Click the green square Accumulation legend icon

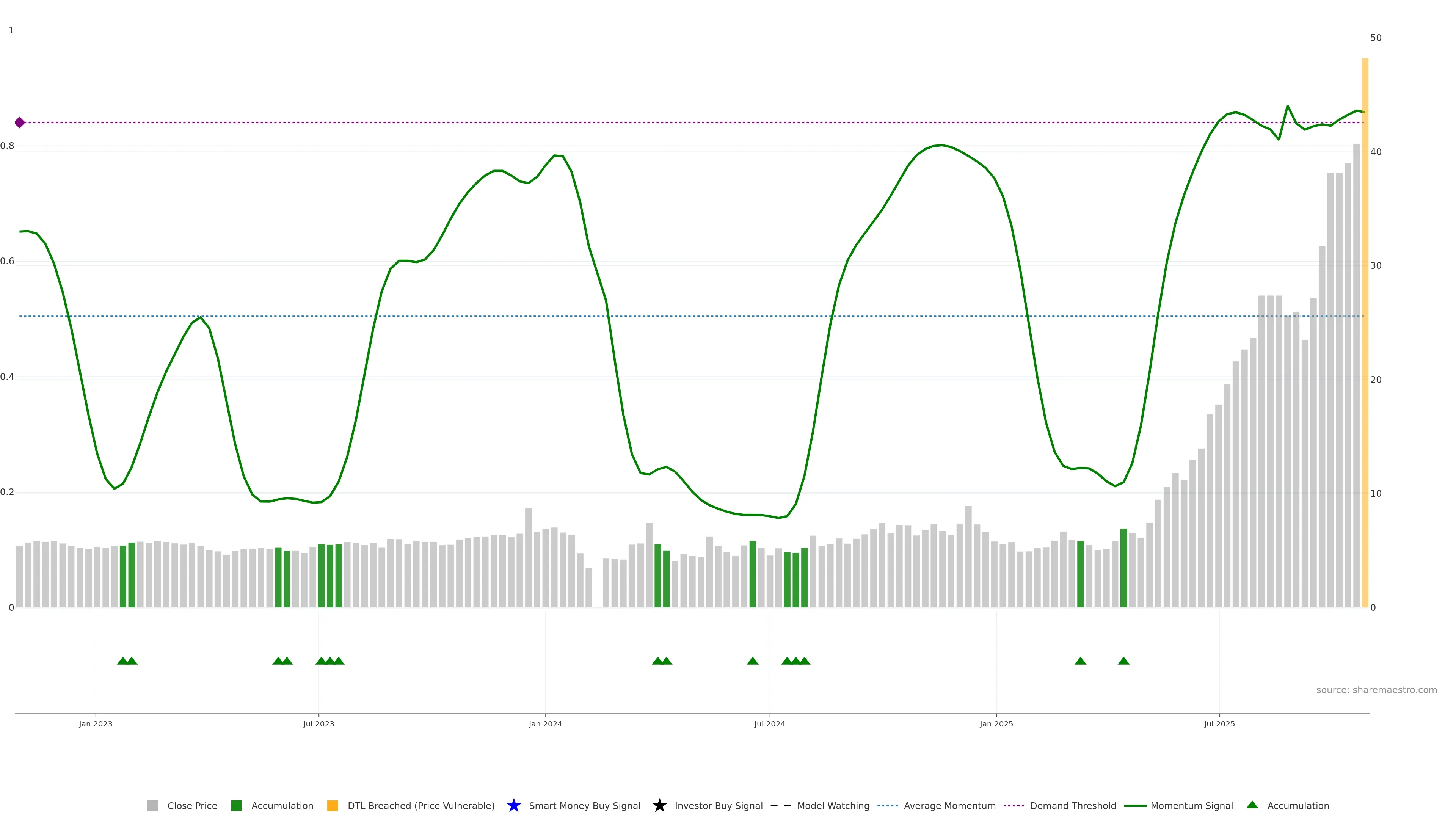tap(236, 805)
